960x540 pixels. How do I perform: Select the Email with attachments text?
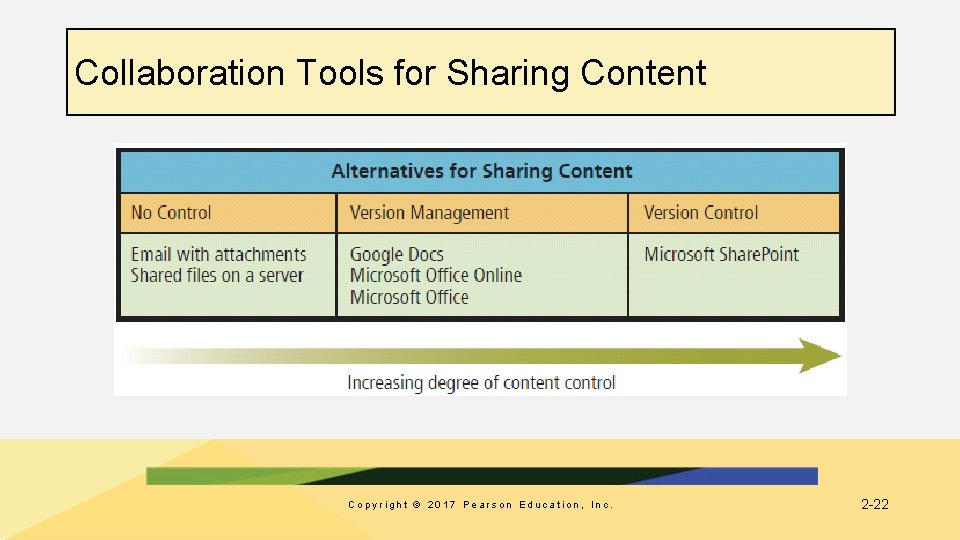[x=219, y=254]
